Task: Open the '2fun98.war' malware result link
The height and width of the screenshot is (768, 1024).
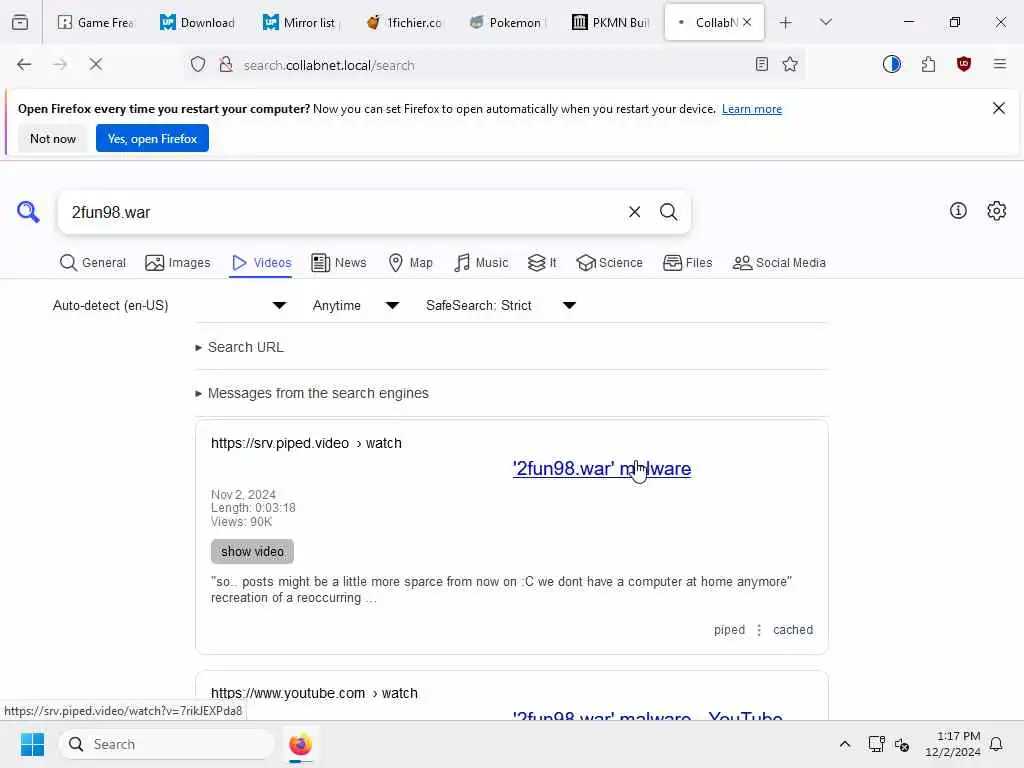Action: click(x=601, y=469)
